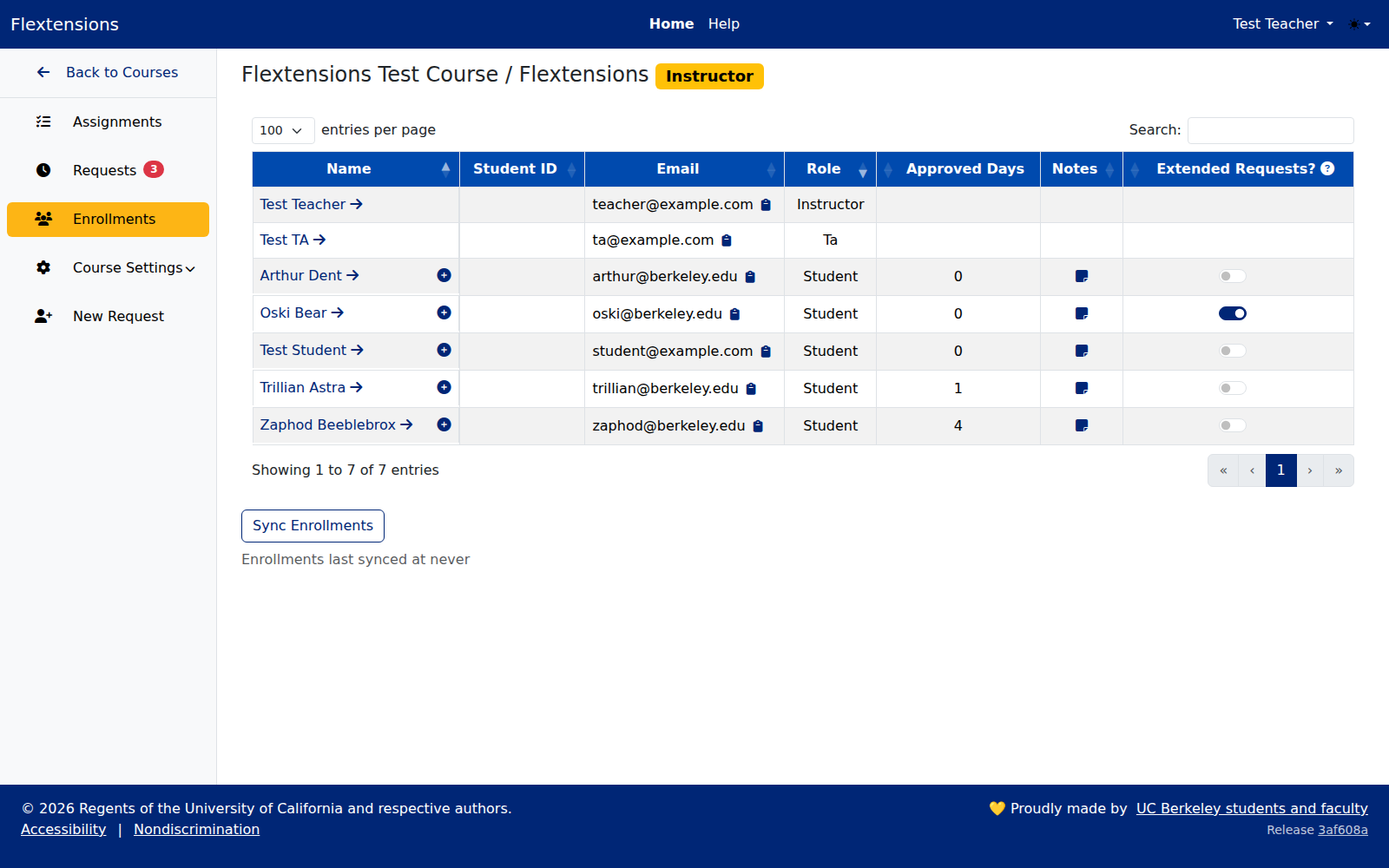Open Trillian Astra student link
This screenshot has height=868, width=1389.
311,387
